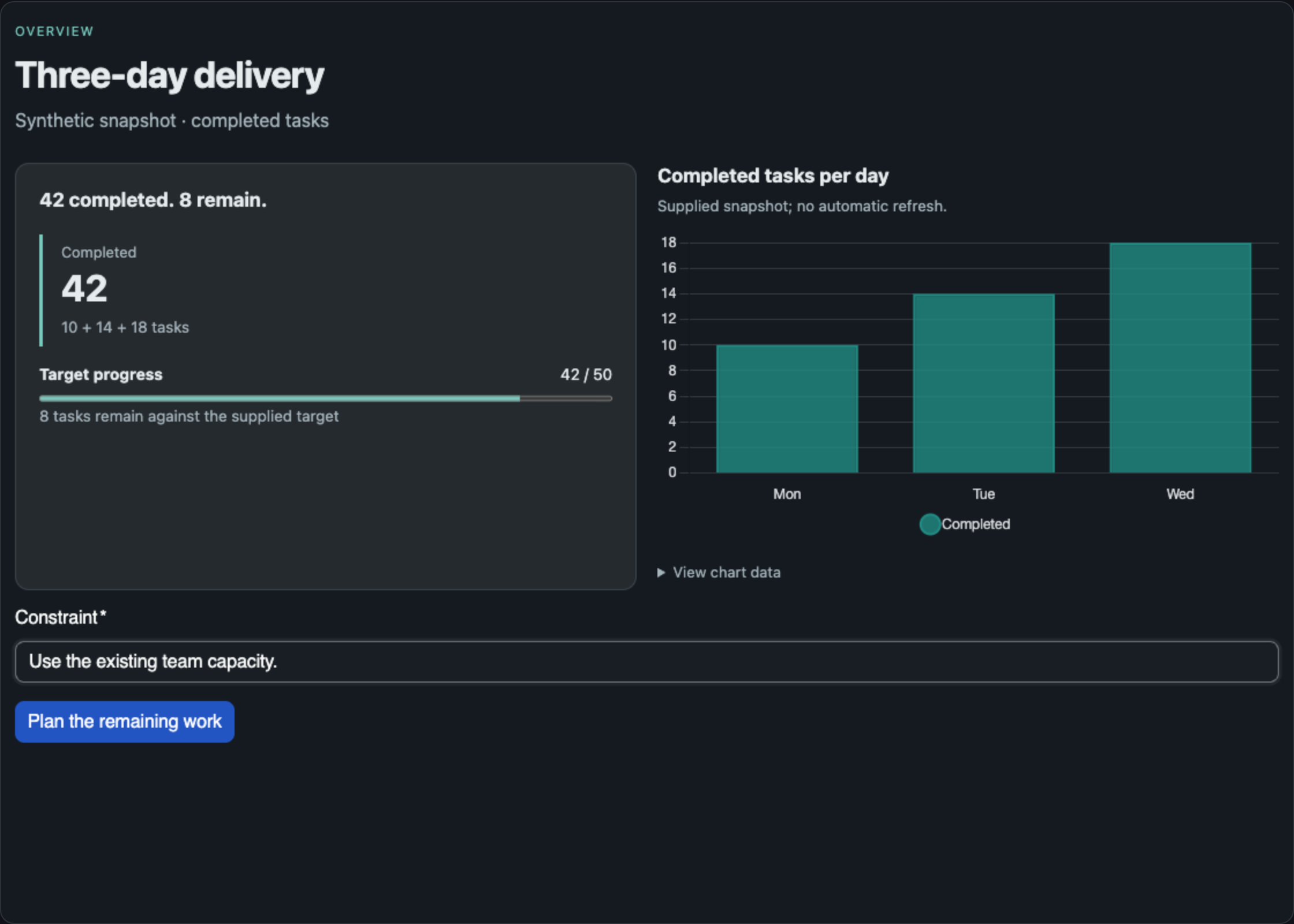Click the large '42' completed count
Screen dimensions: 1294x924
[x=84, y=288]
